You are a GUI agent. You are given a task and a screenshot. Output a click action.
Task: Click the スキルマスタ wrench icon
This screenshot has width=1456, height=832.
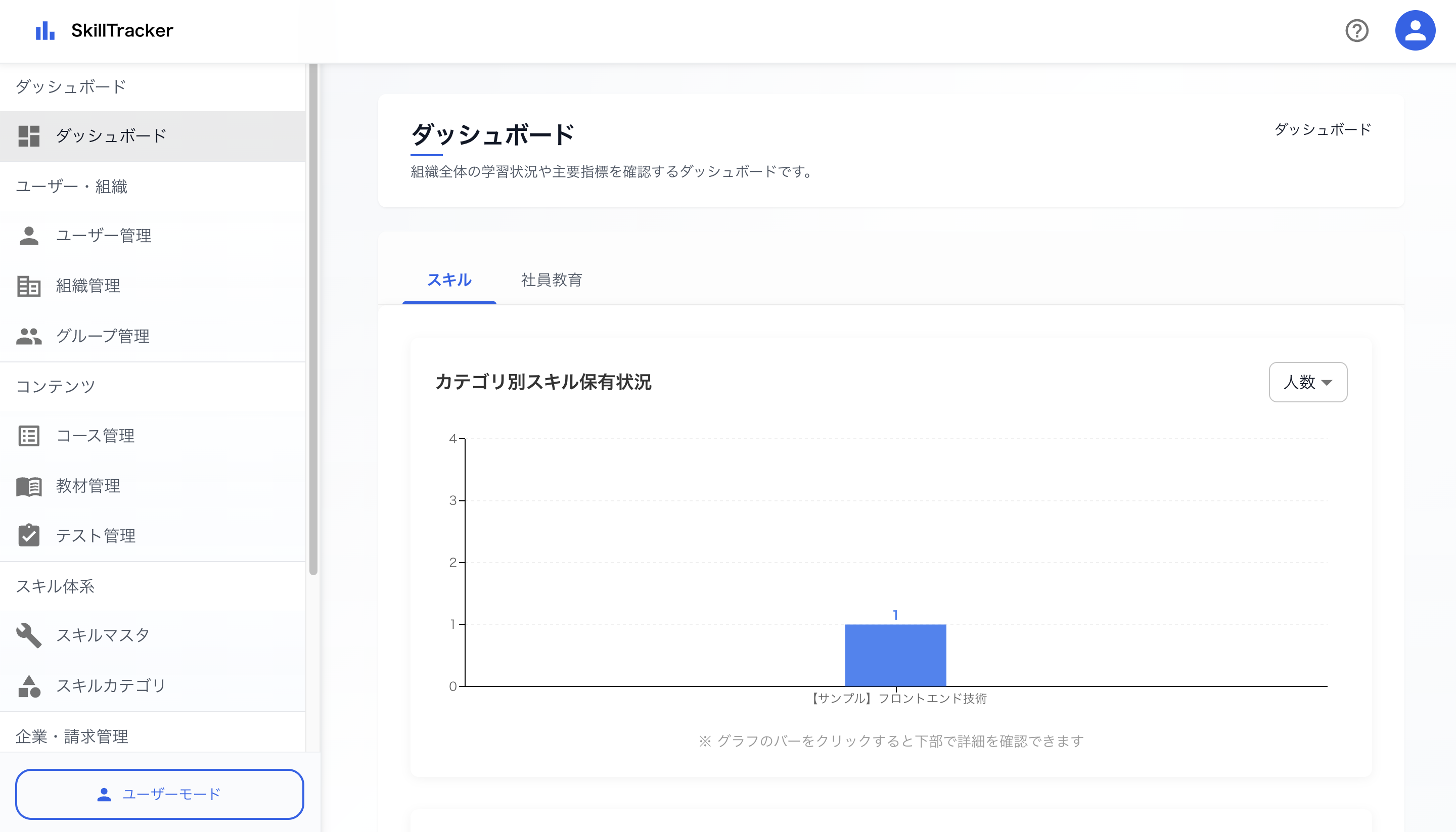pos(29,635)
